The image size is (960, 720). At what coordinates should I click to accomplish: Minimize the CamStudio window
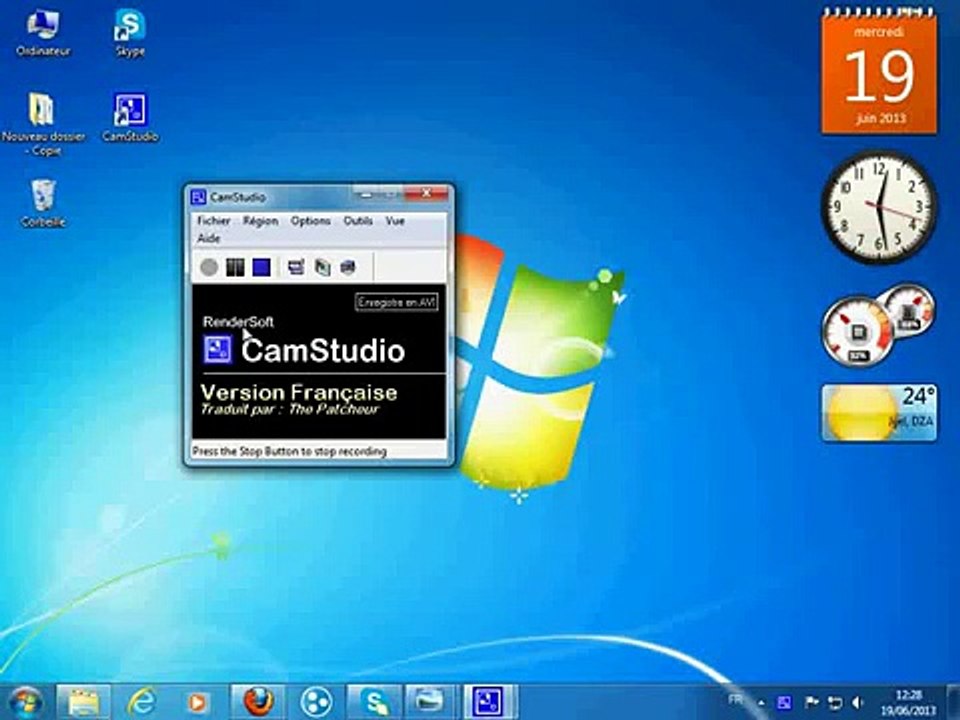(366, 195)
